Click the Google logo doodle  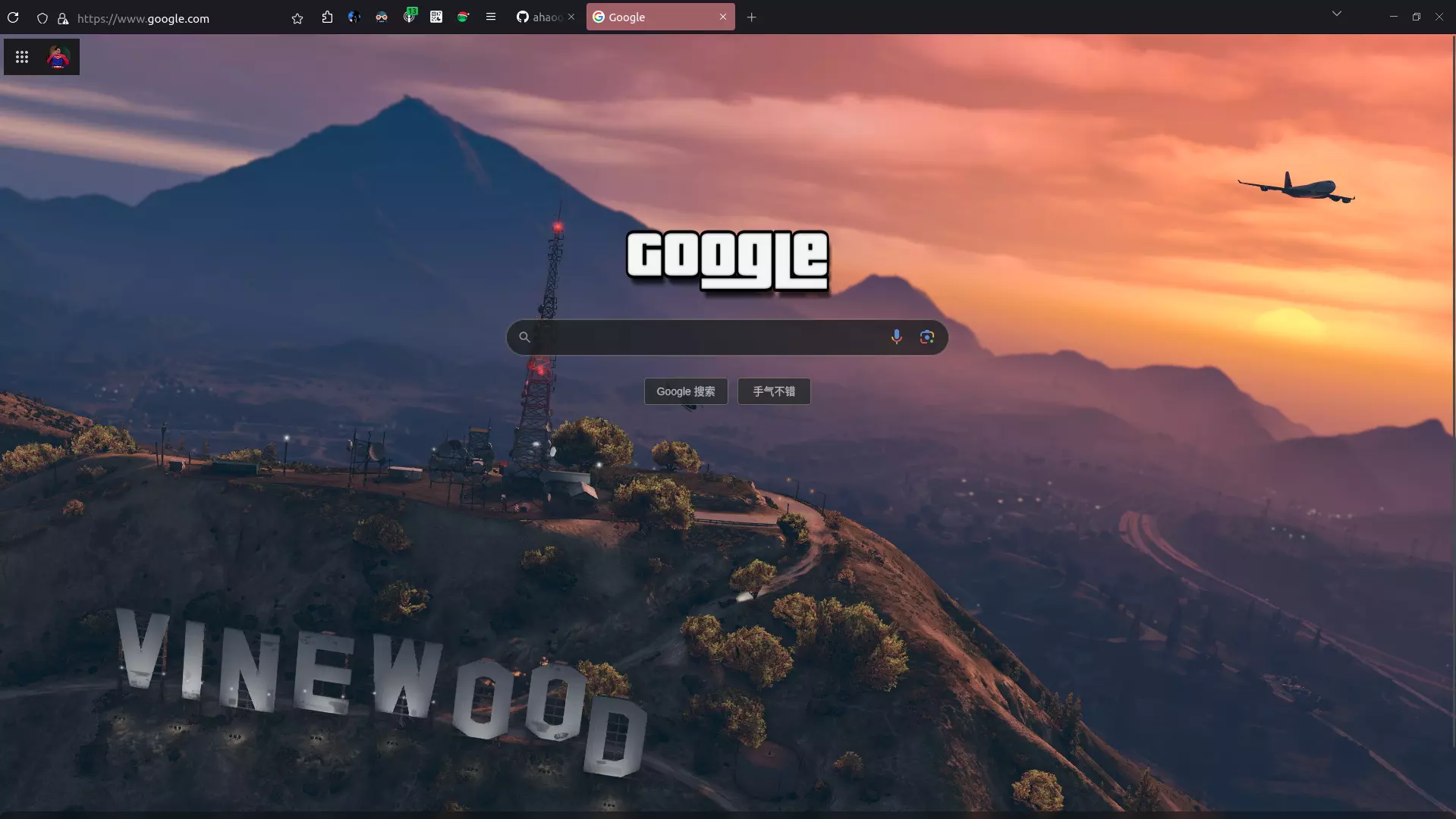click(727, 261)
